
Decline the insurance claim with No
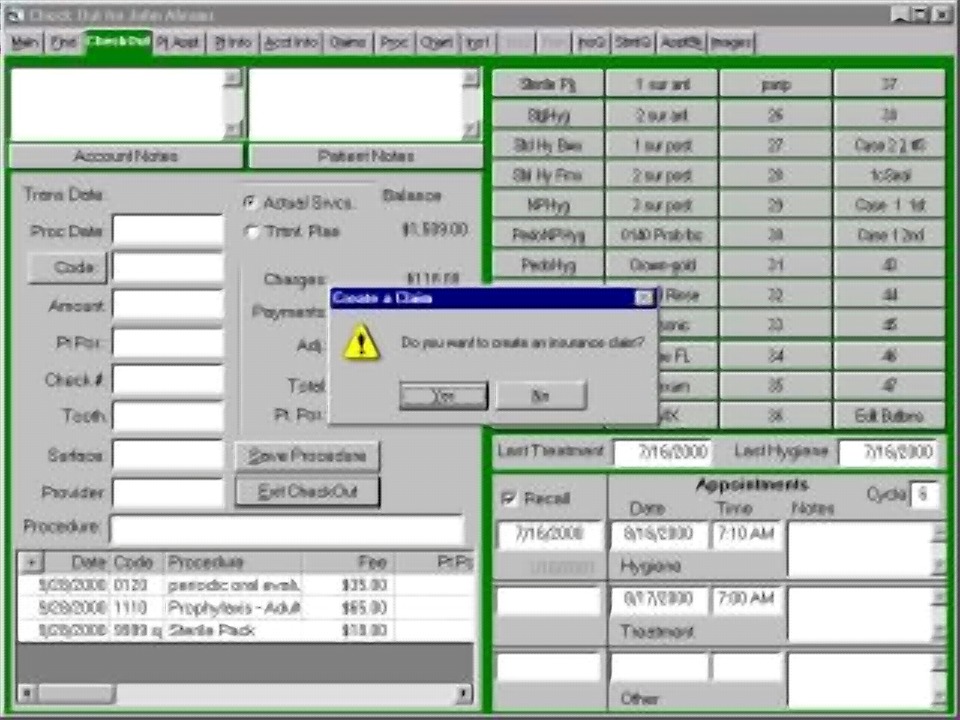541,396
